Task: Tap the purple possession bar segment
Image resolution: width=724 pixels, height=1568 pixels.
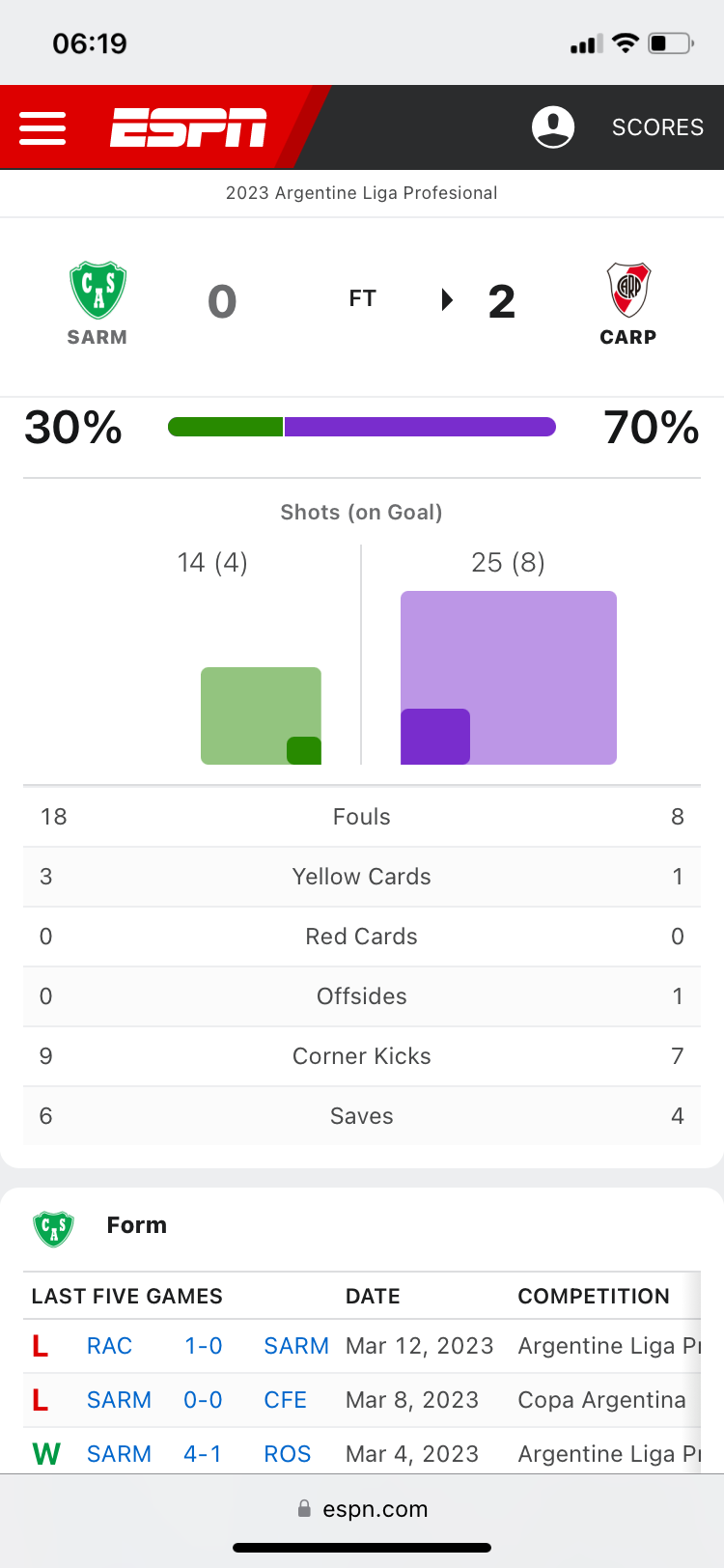Action: coord(420,427)
